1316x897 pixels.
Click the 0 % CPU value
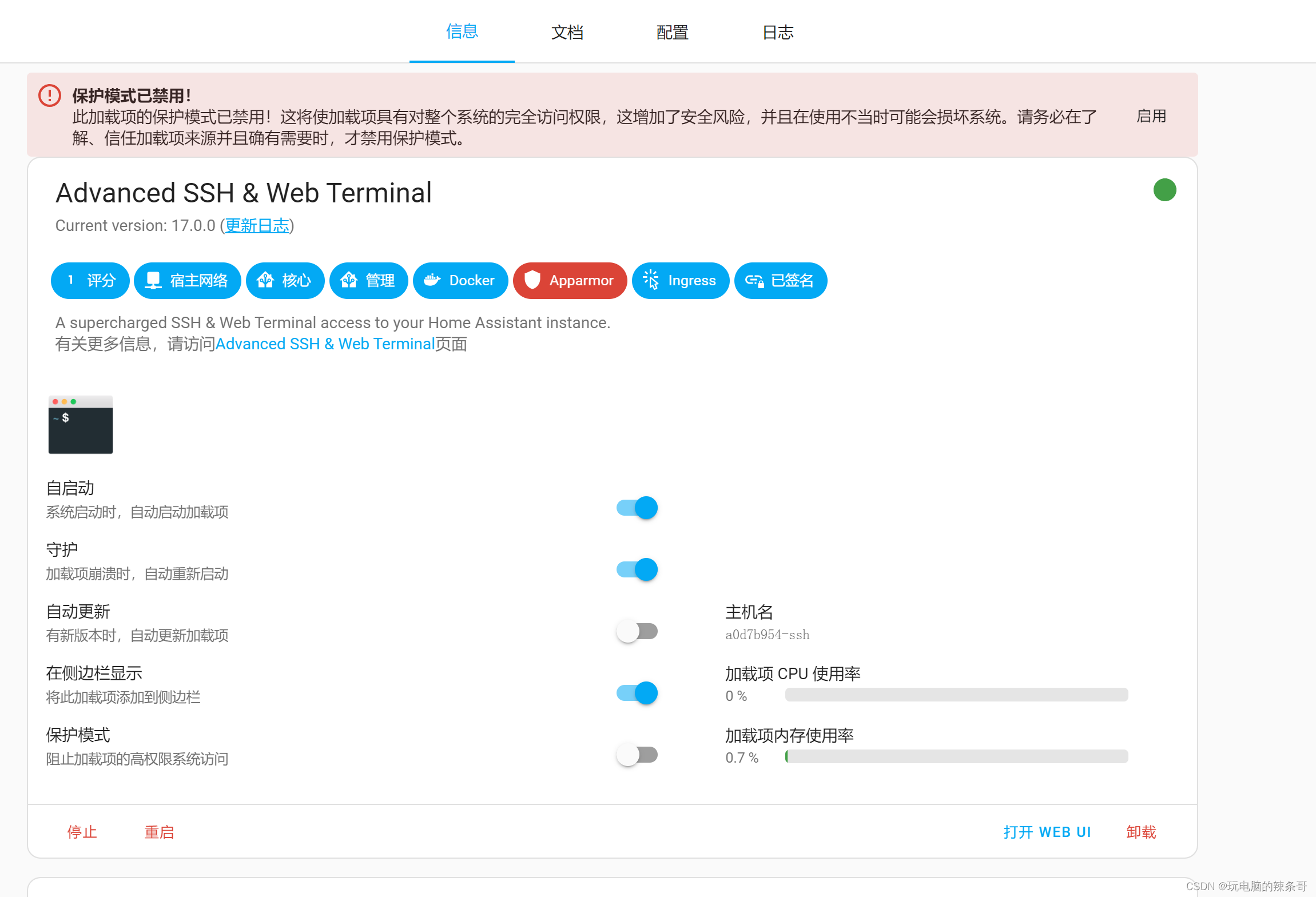coord(736,696)
